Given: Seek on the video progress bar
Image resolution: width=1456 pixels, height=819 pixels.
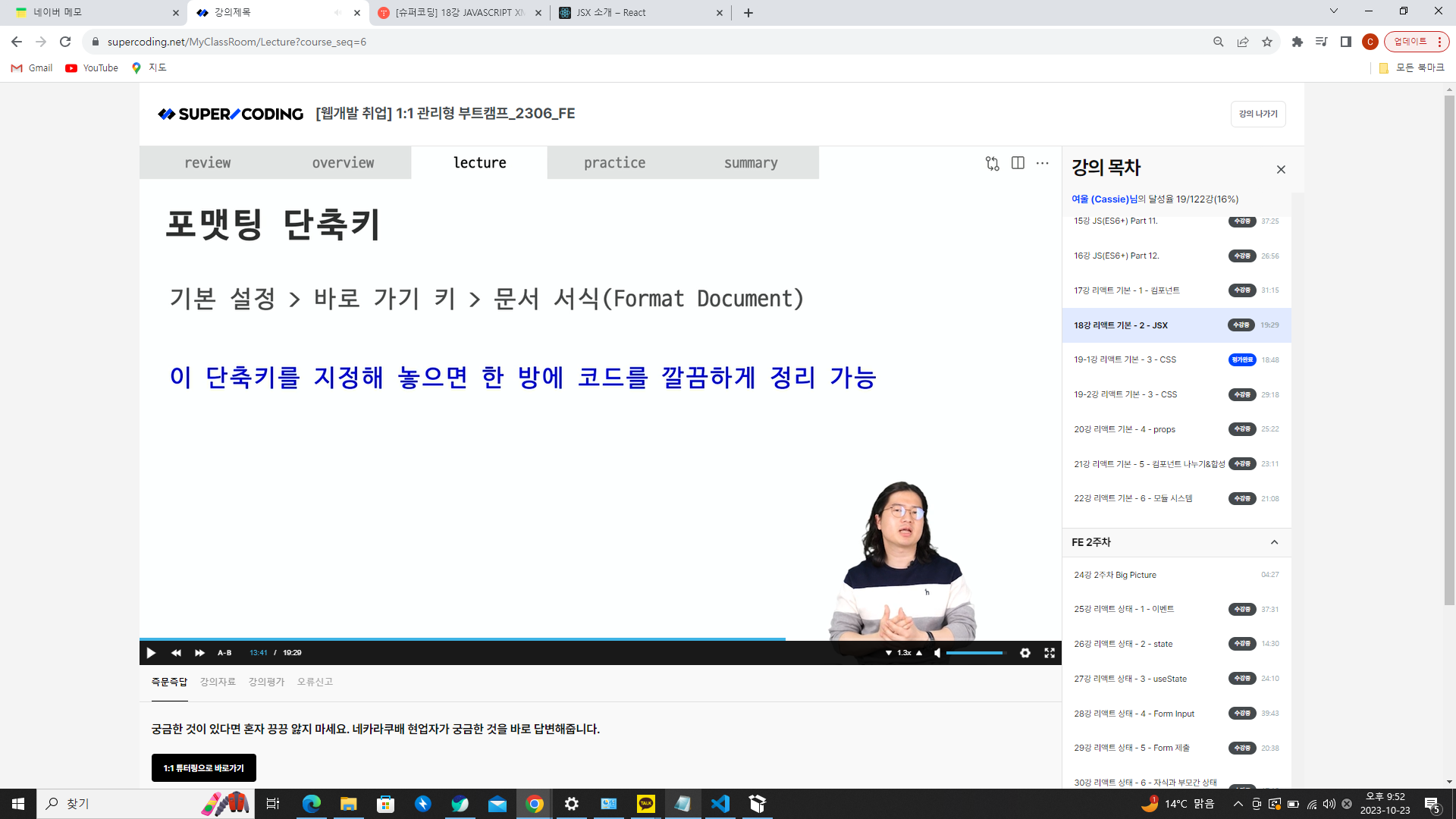Looking at the screenshot, I should coord(601,639).
